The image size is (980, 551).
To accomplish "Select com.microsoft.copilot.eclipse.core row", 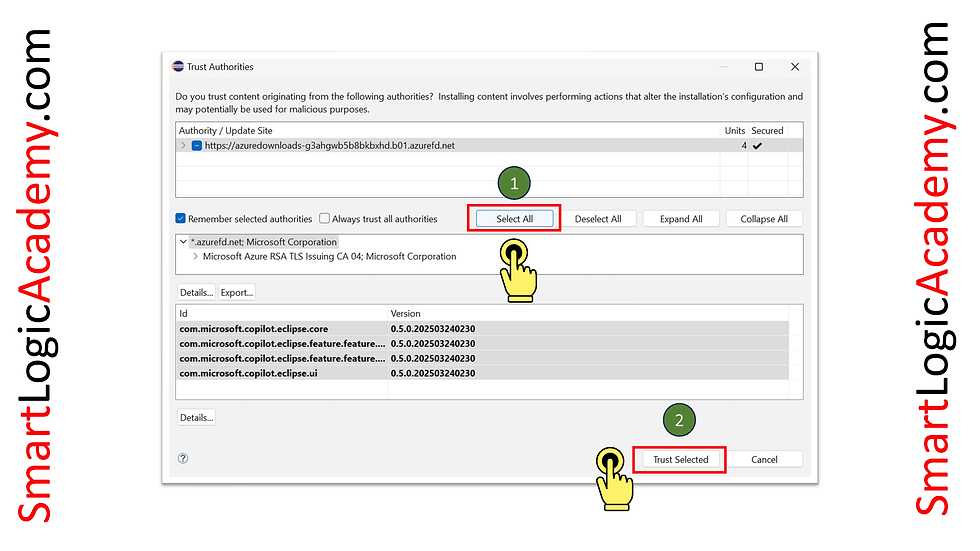I will [482, 329].
